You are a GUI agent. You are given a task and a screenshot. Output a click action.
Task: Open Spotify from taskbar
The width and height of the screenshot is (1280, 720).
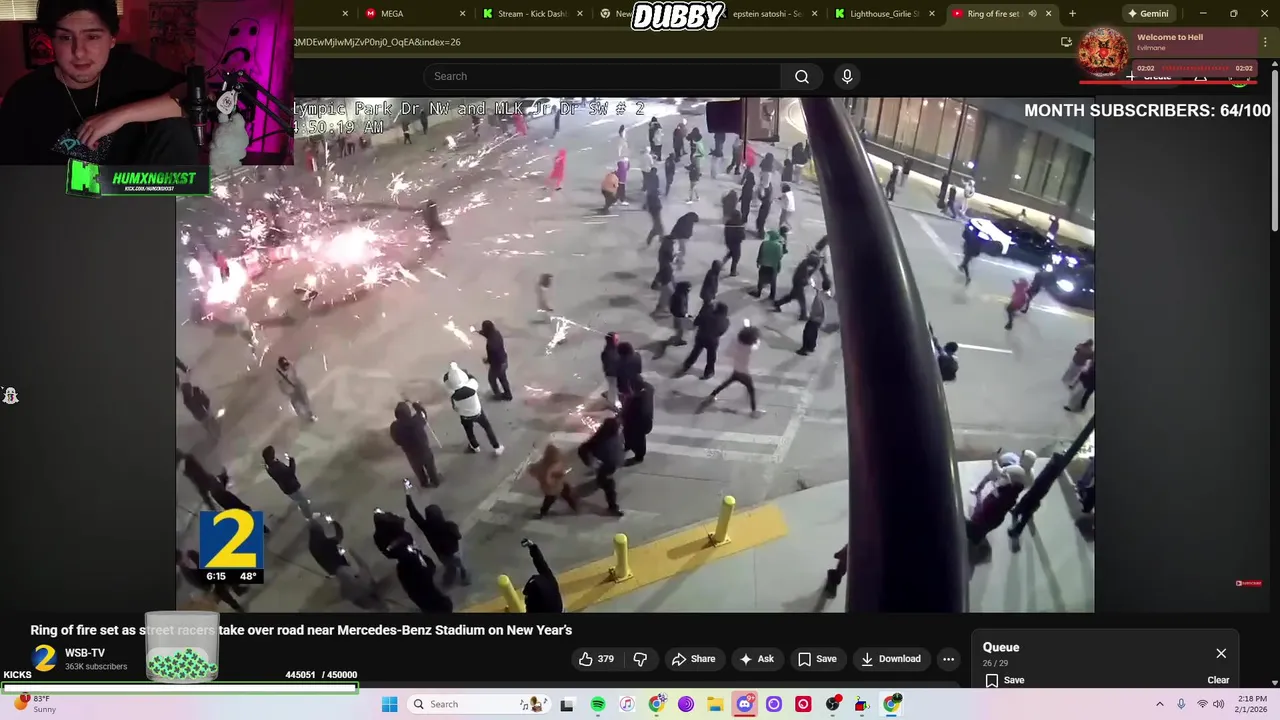click(x=597, y=704)
